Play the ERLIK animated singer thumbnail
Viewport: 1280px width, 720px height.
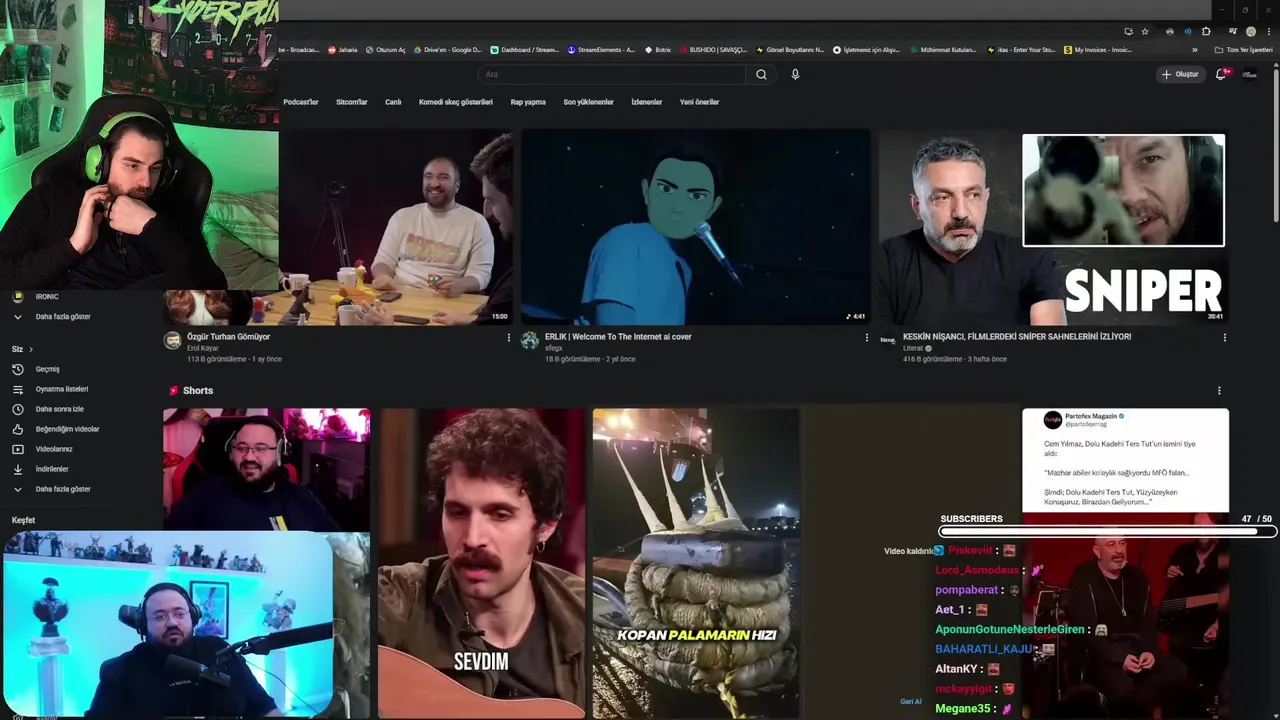pos(695,228)
